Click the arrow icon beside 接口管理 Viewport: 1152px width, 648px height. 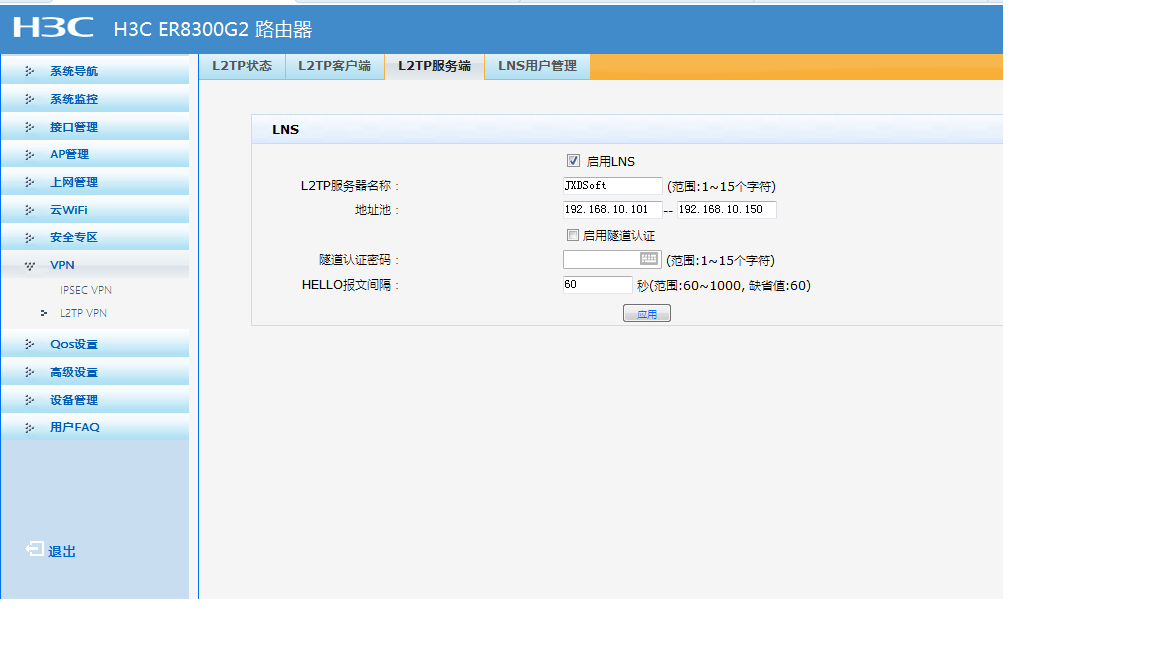pyautogui.click(x=29, y=127)
